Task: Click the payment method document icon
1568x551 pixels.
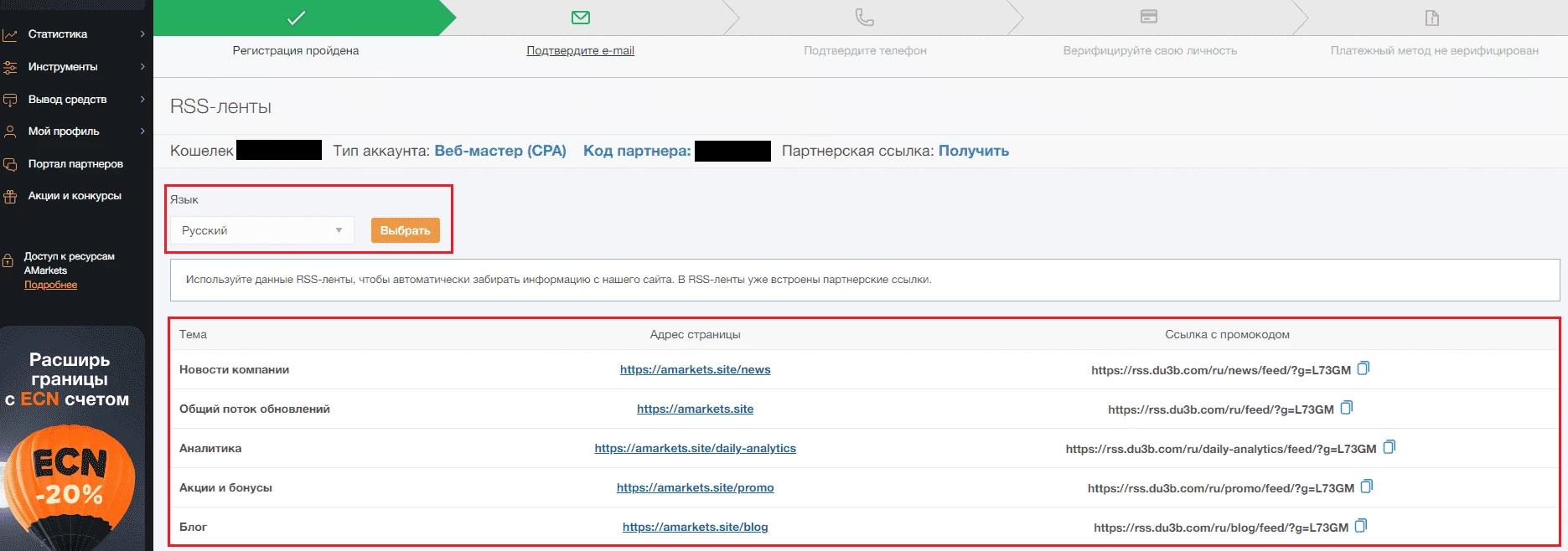Action: point(1431,18)
